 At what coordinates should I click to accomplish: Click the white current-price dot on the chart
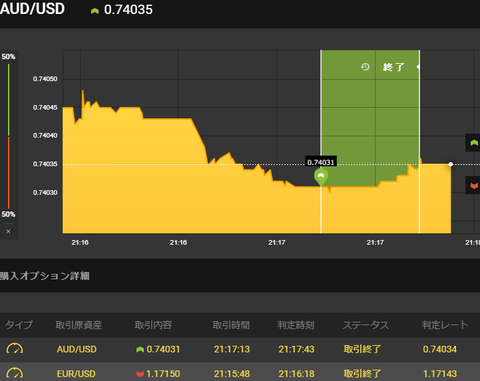[x=451, y=164]
